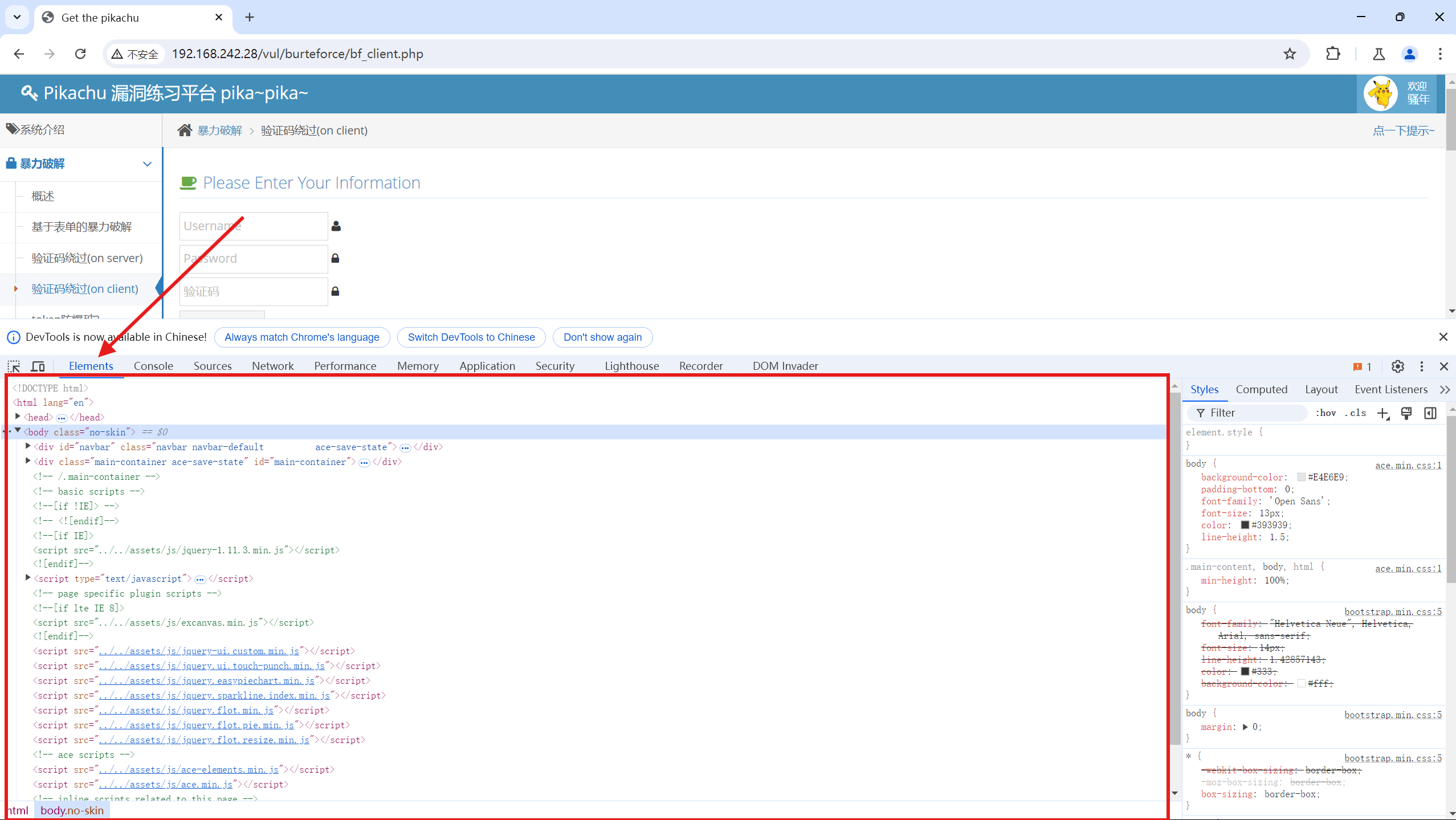Expand the main-container div node
1456x820 pixels.
tap(28, 461)
